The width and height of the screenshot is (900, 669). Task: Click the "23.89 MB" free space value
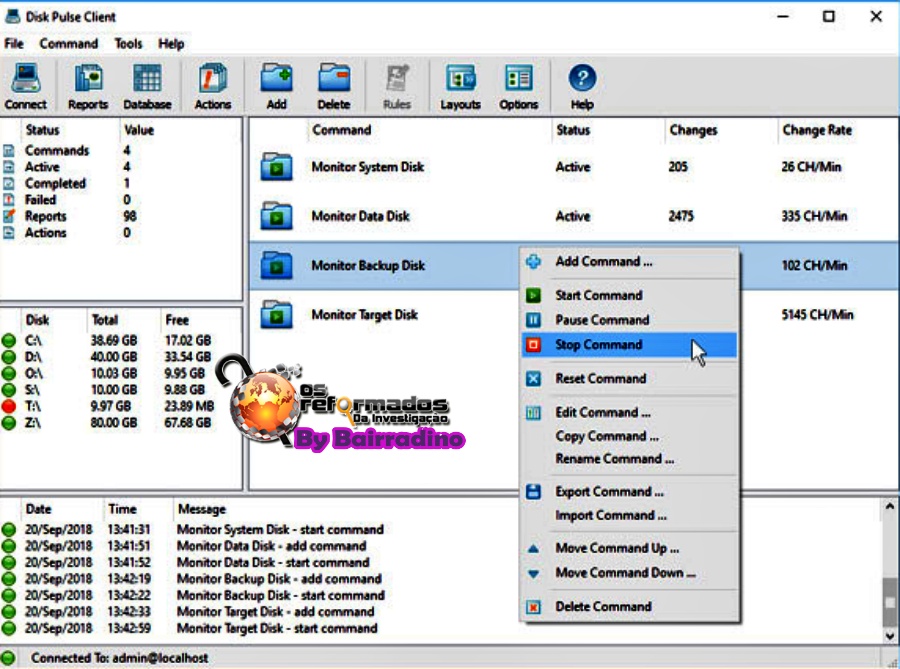(189, 406)
